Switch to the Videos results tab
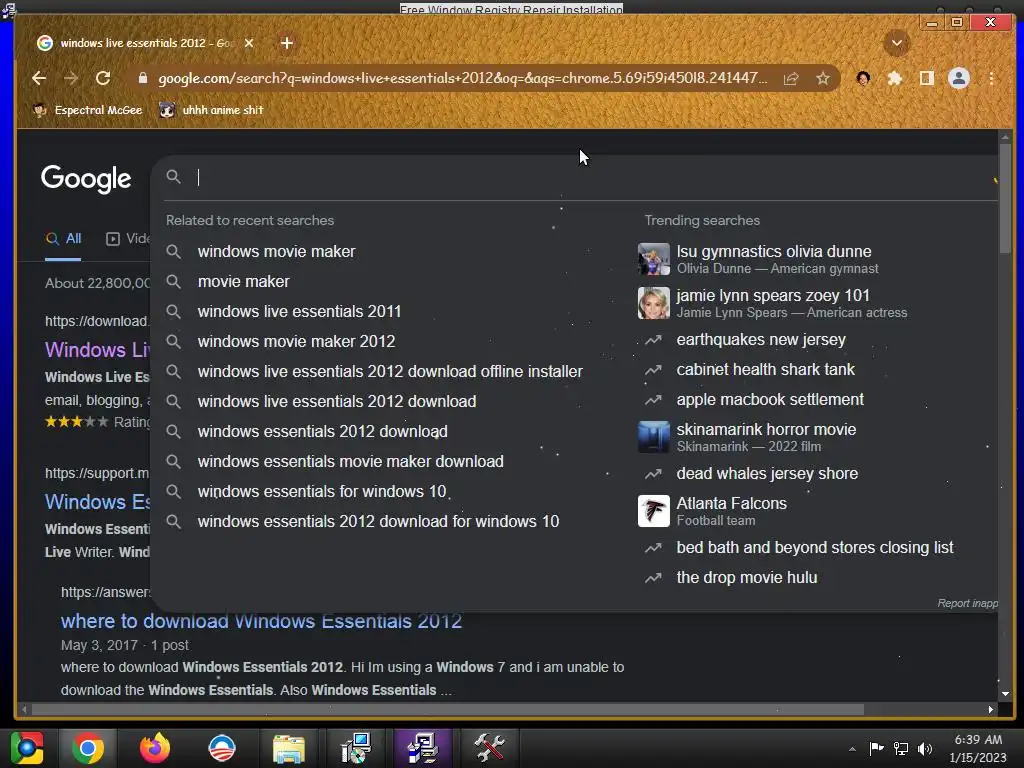1024x768 pixels. (x=128, y=239)
